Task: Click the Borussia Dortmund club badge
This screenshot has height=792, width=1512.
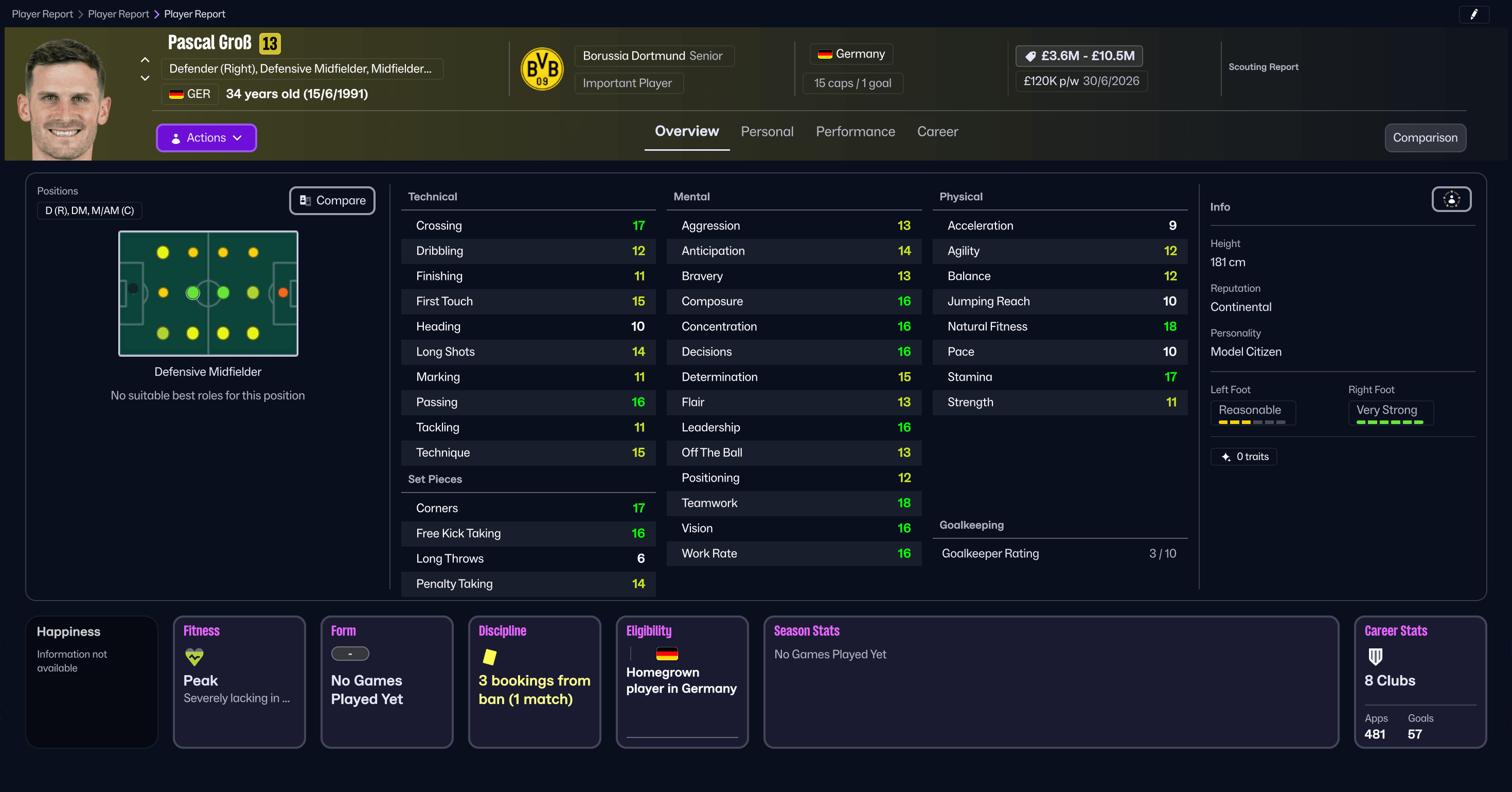Action: point(542,68)
